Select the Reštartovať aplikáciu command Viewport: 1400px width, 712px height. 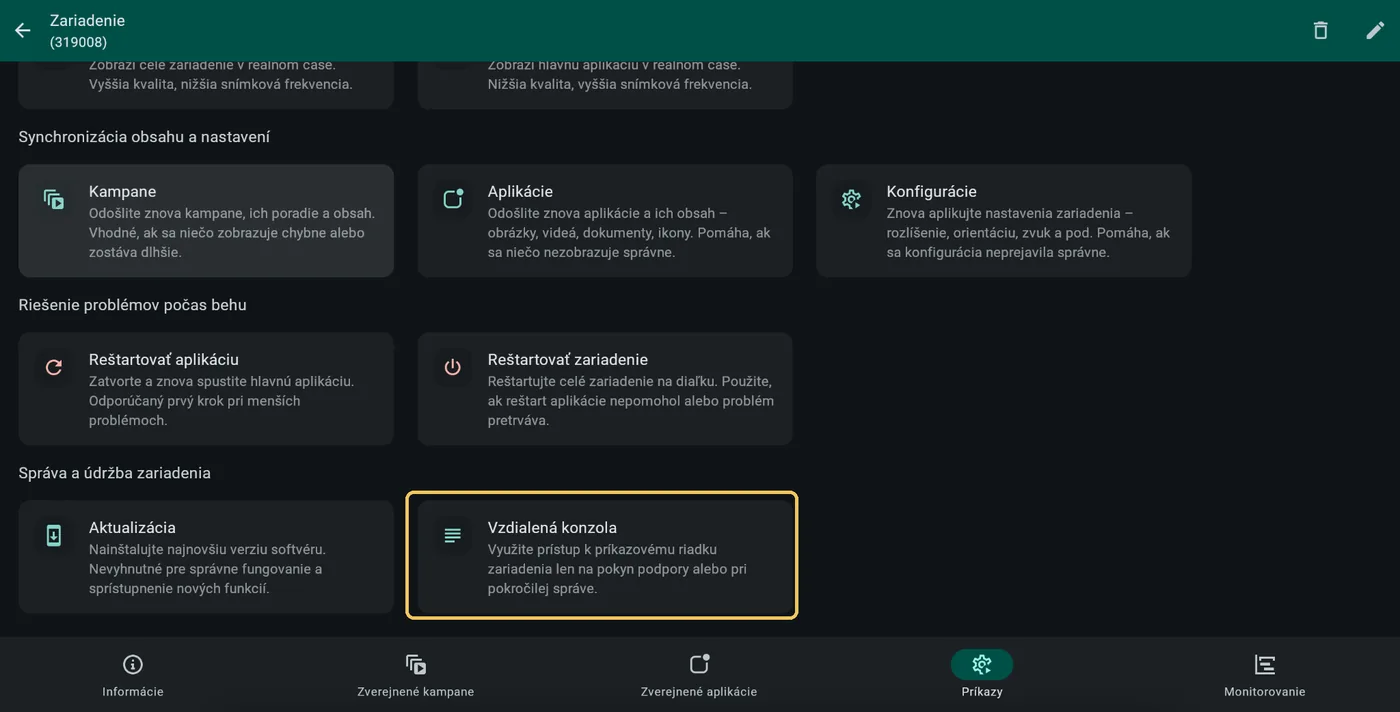point(206,389)
